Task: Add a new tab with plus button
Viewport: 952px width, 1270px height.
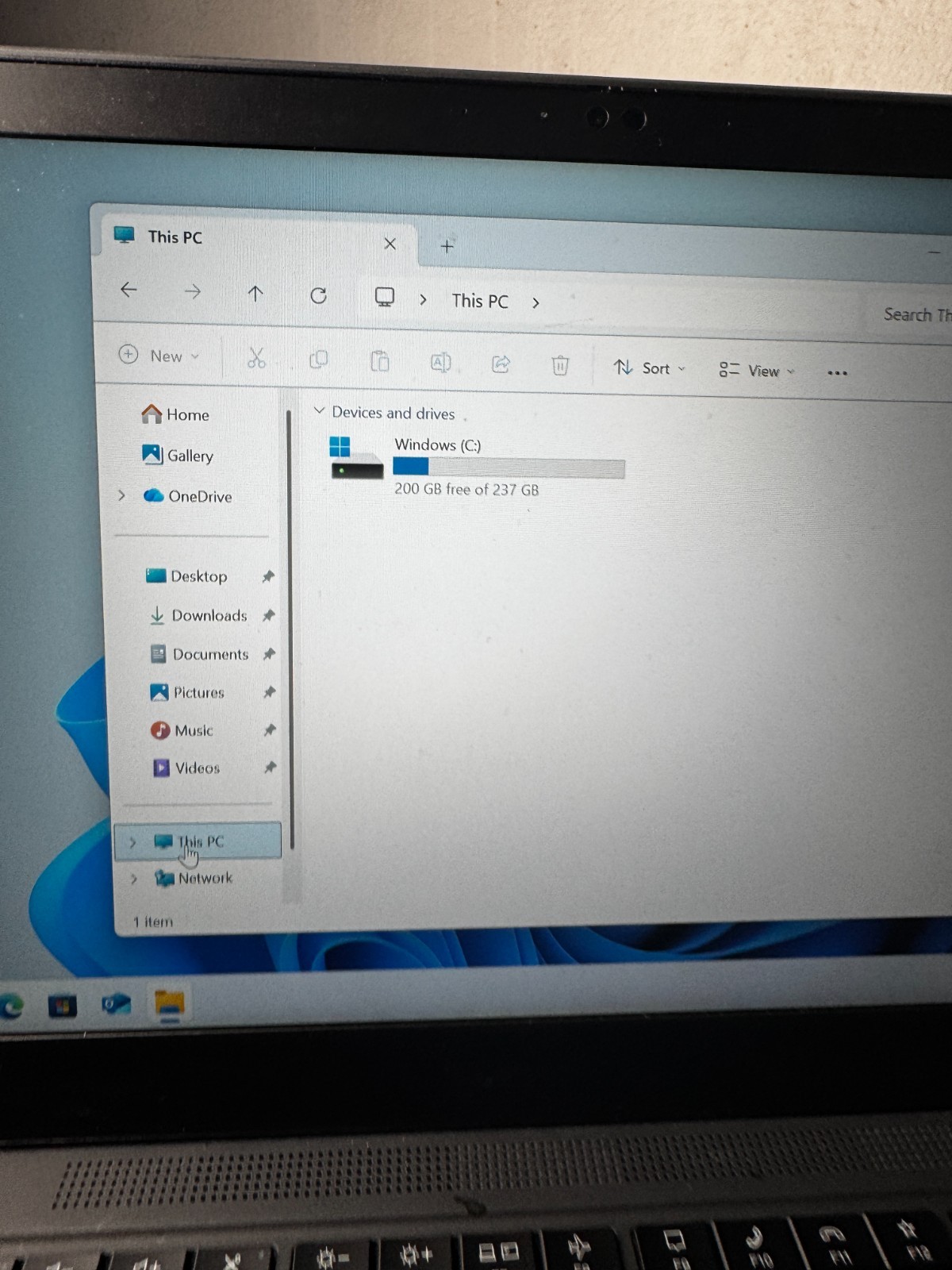Action: 447,246
